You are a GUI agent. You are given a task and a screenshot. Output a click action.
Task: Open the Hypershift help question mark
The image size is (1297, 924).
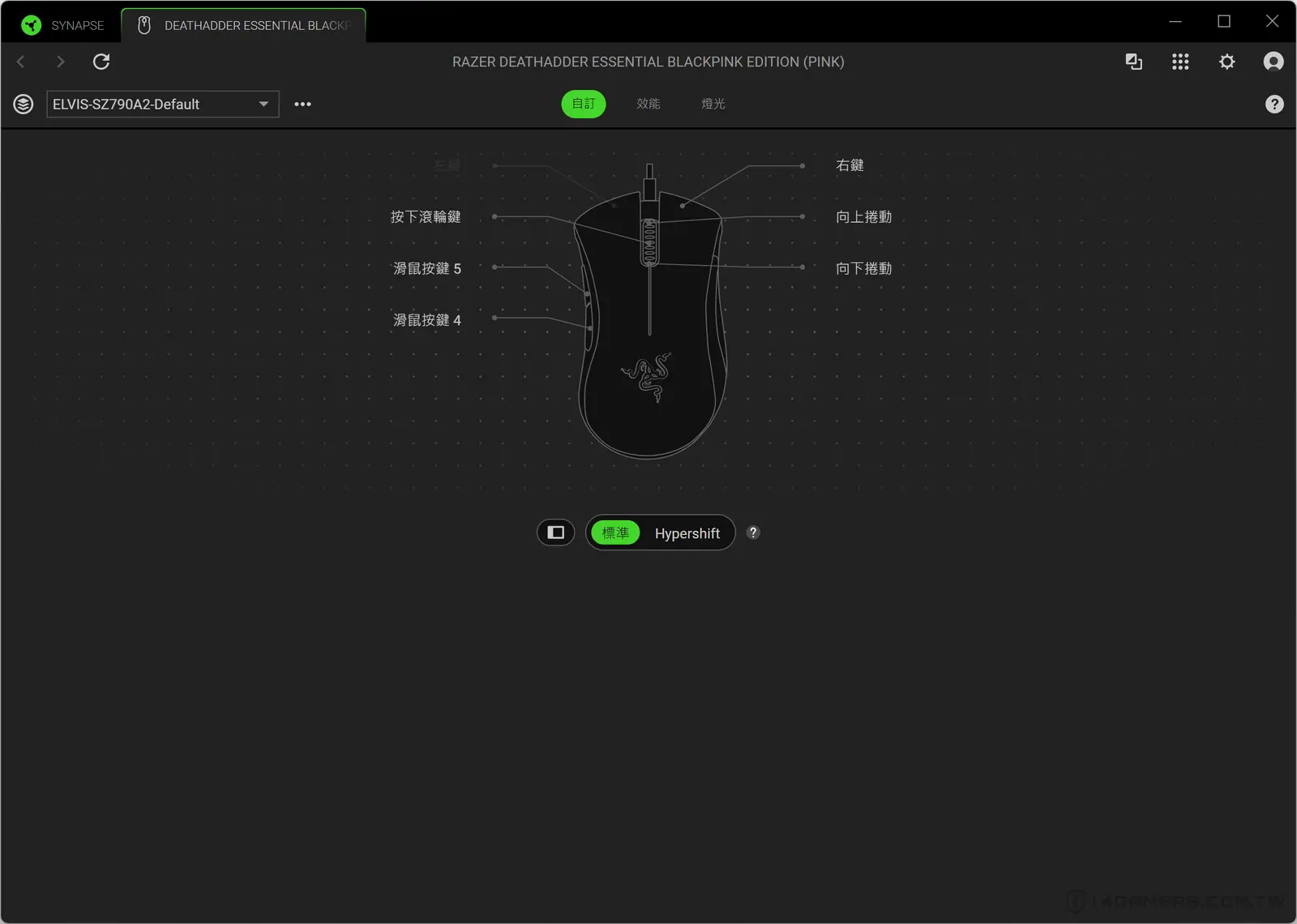[753, 533]
